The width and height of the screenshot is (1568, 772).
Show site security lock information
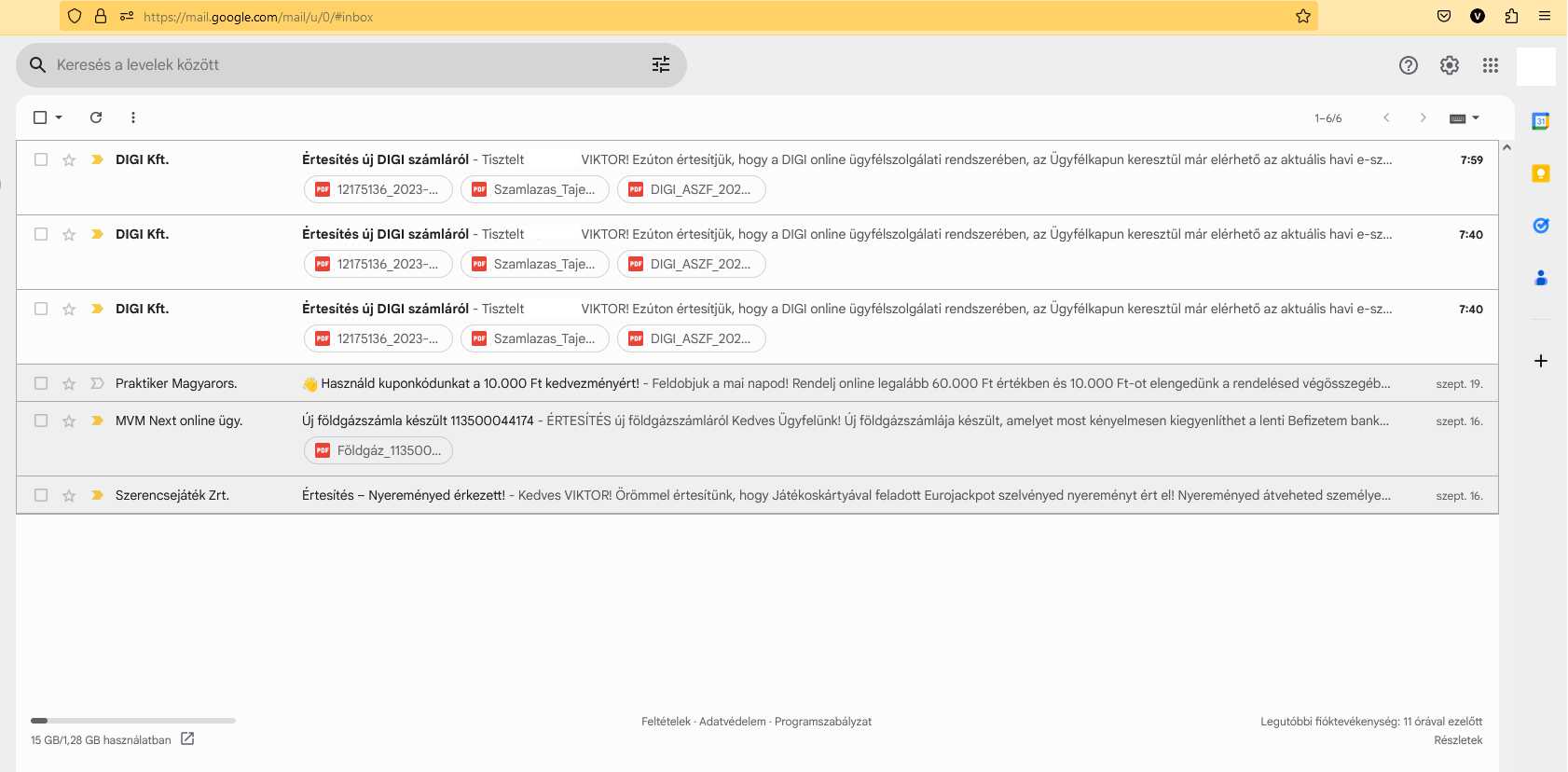click(x=101, y=16)
